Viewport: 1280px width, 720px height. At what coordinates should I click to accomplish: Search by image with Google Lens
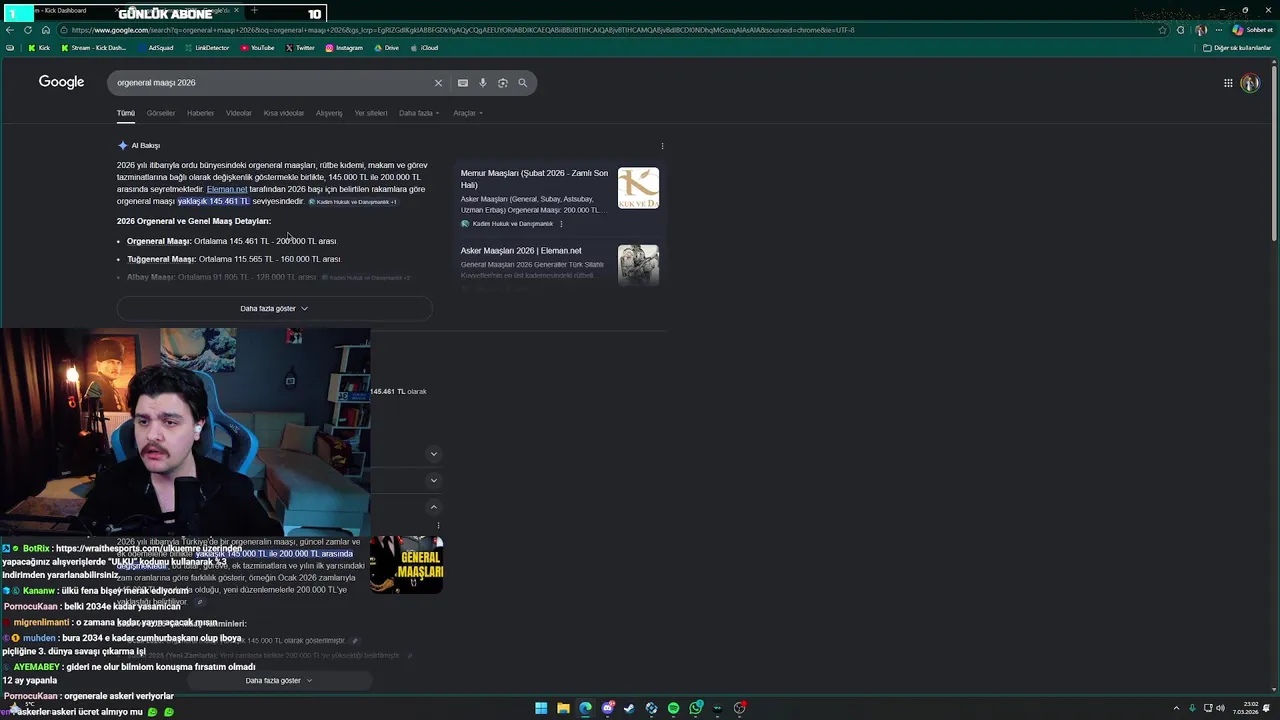[503, 83]
